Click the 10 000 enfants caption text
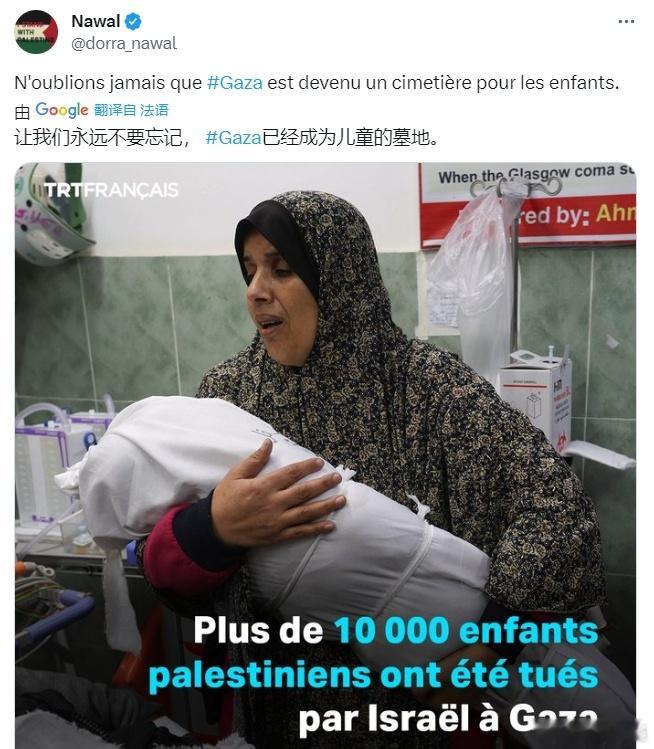 click(x=466, y=631)
